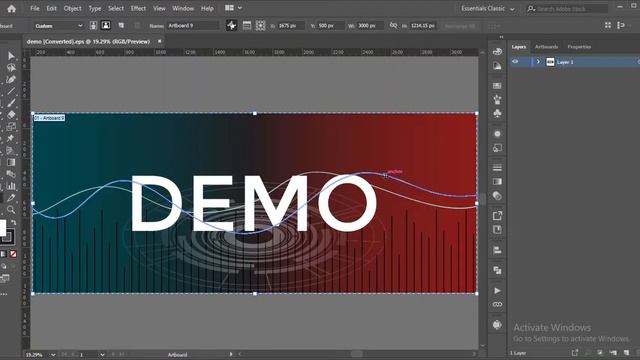The height and width of the screenshot is (360, 640).
Task: Collapse the panel dock arrows
Action: tap(501, 37)
